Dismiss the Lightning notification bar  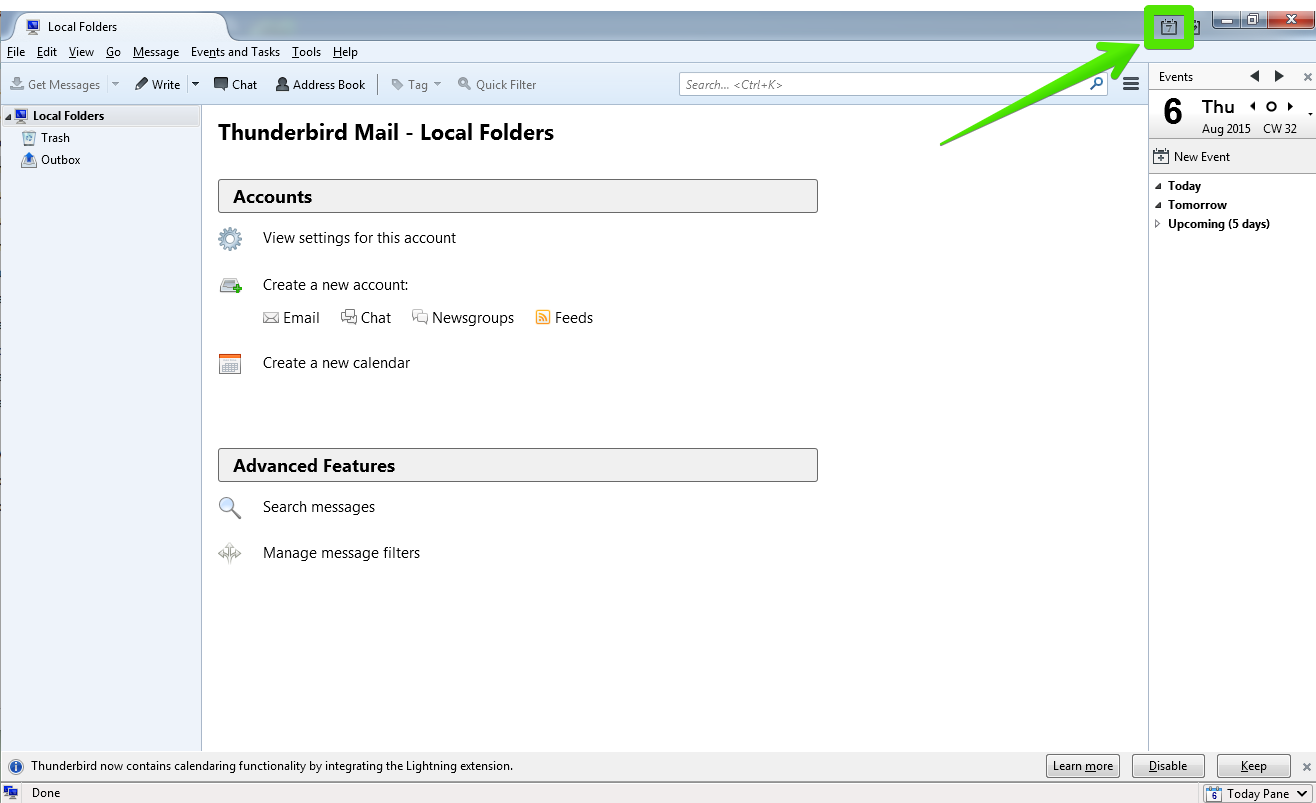tap(1306, 767)
